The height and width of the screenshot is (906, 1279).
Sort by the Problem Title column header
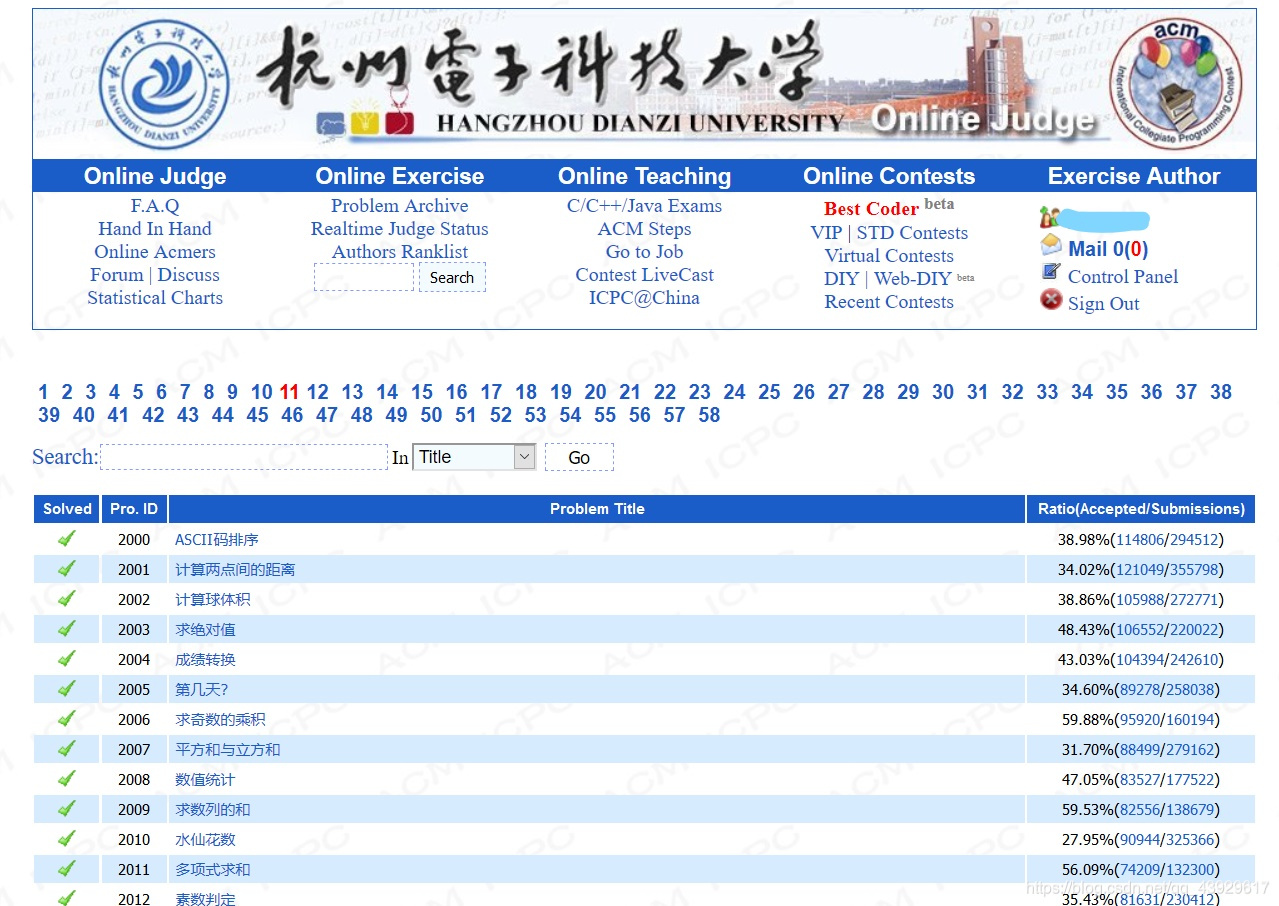597,509
